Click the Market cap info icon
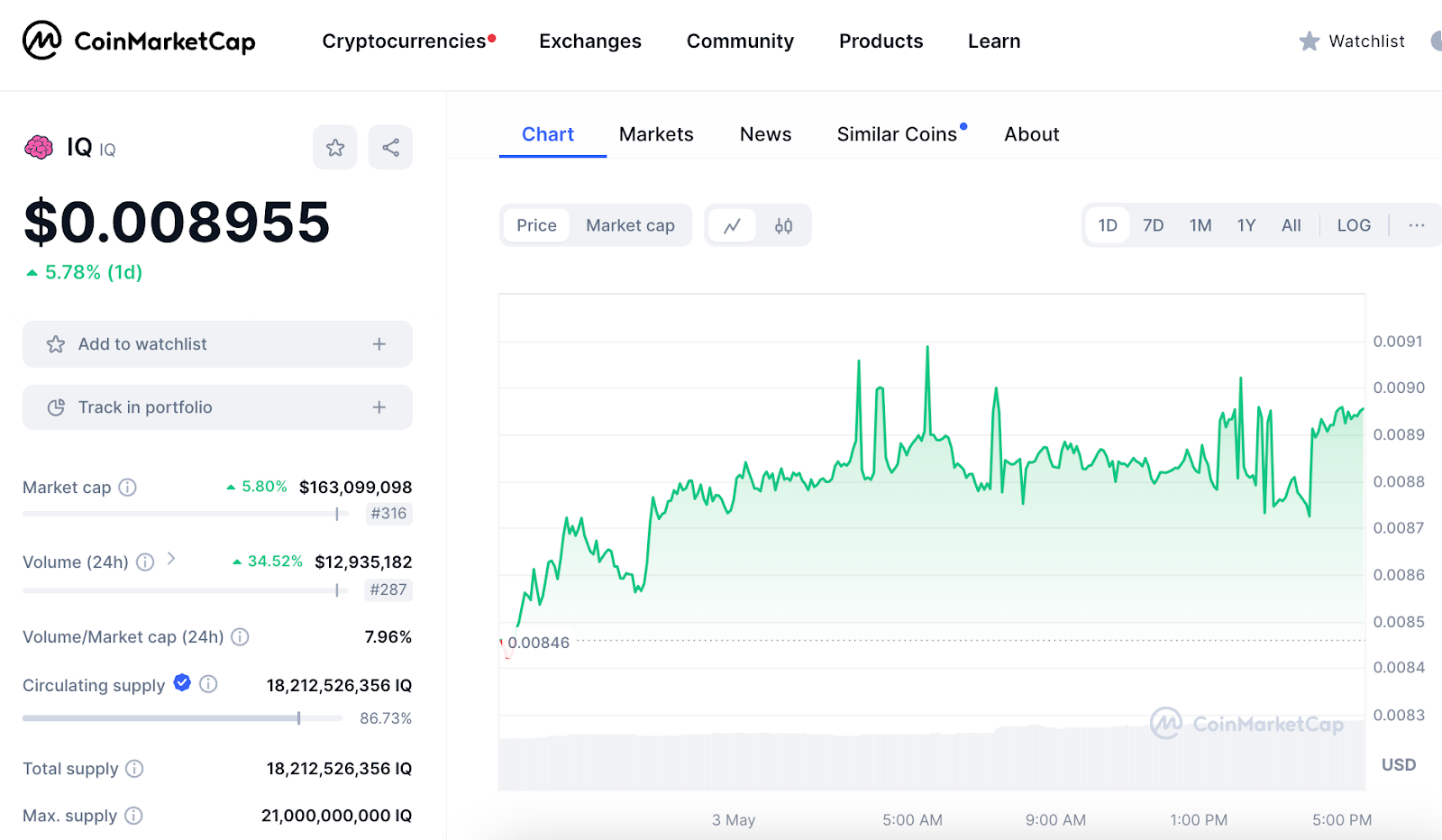This screenshot has width=1442, height=840. click(129, 487)
